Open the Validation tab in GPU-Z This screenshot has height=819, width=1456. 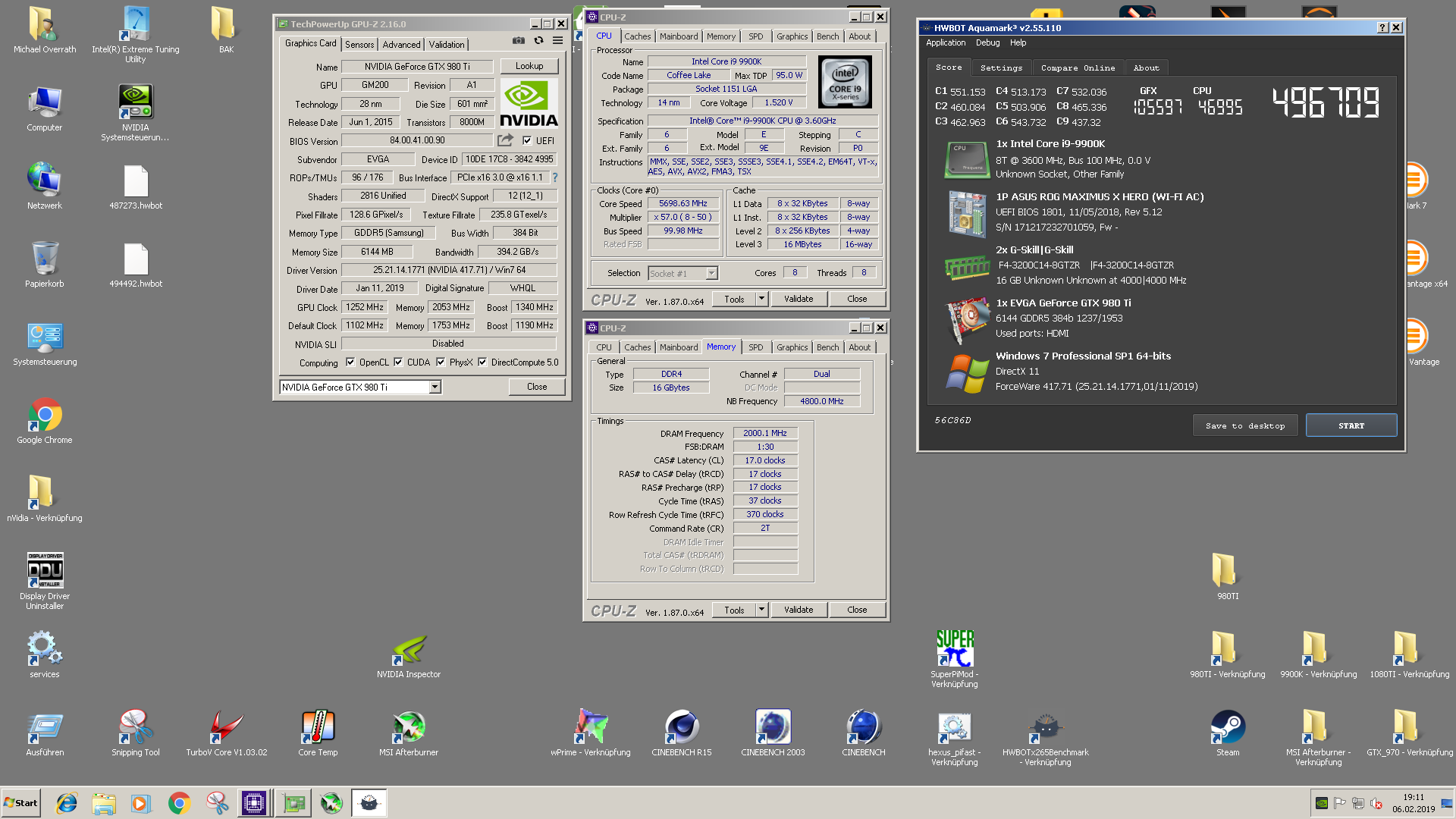pyautogui.click(x=447, y=45)
